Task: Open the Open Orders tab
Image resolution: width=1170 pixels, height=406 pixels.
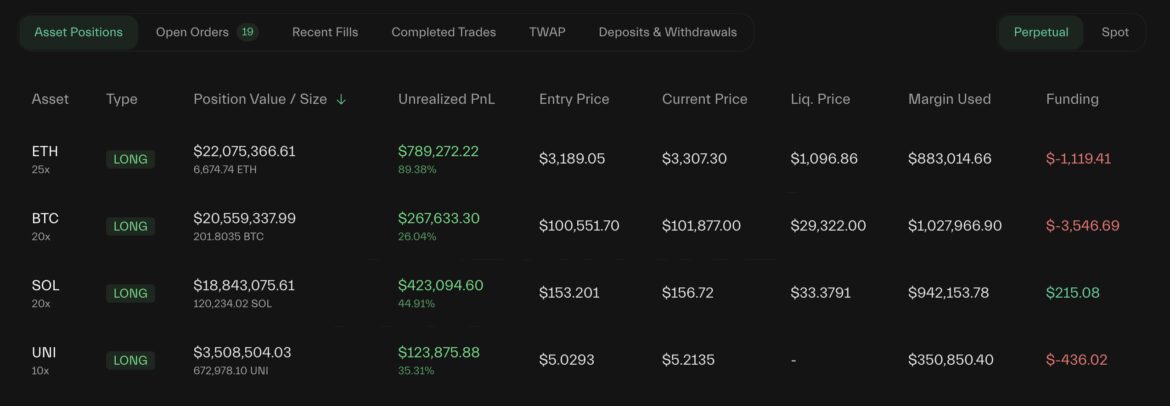Action: click(192, 32)
